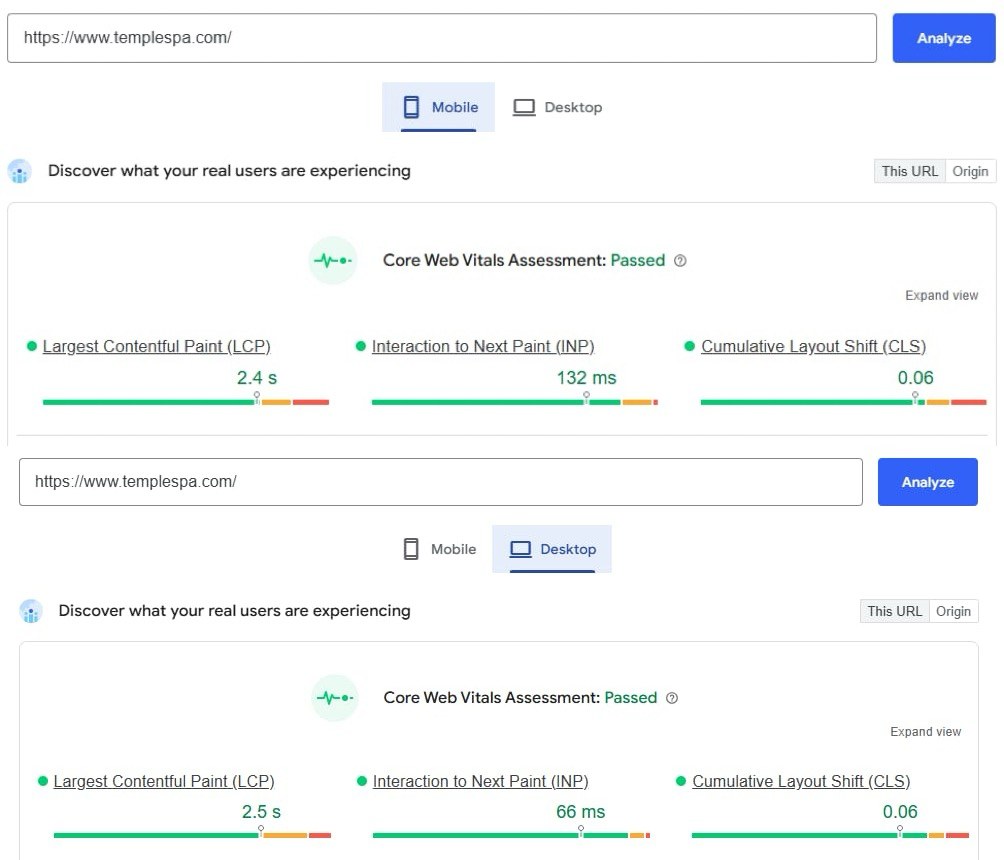Expand view in the mobile assessment card
This screenshot has width=1004, height=860.
(x=941, y=295)
